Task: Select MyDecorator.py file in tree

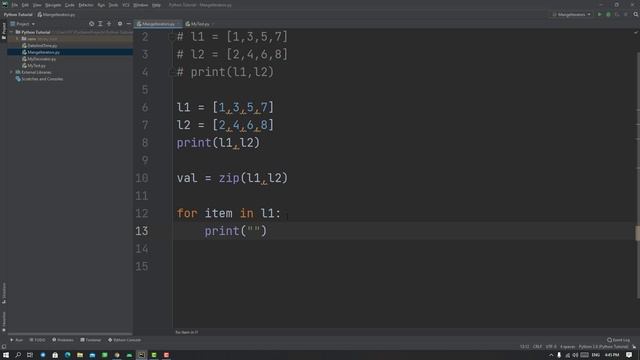Action: pos(39,59)
